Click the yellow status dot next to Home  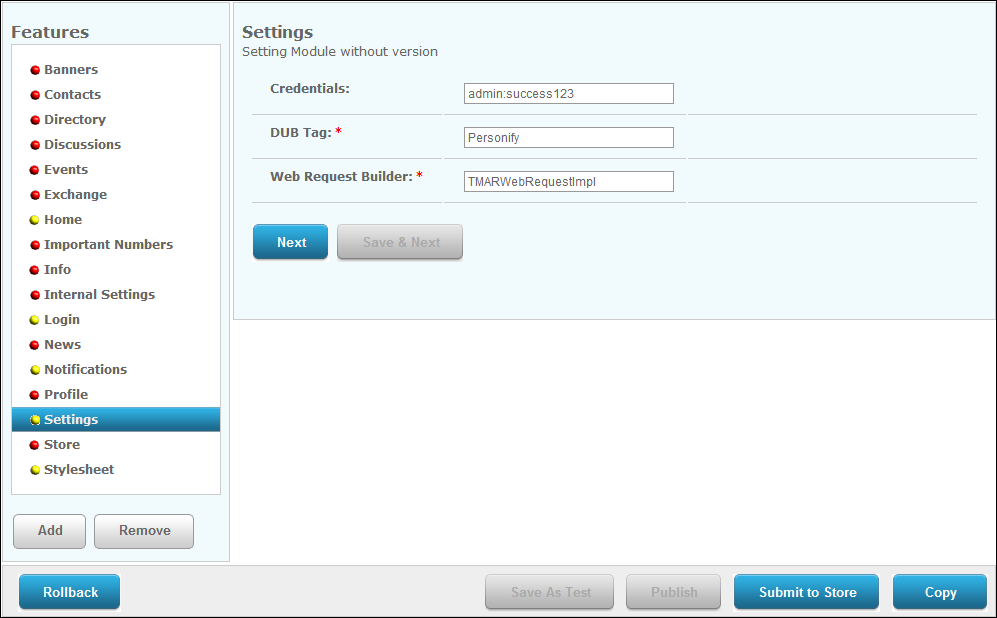(x=35, y=220)
